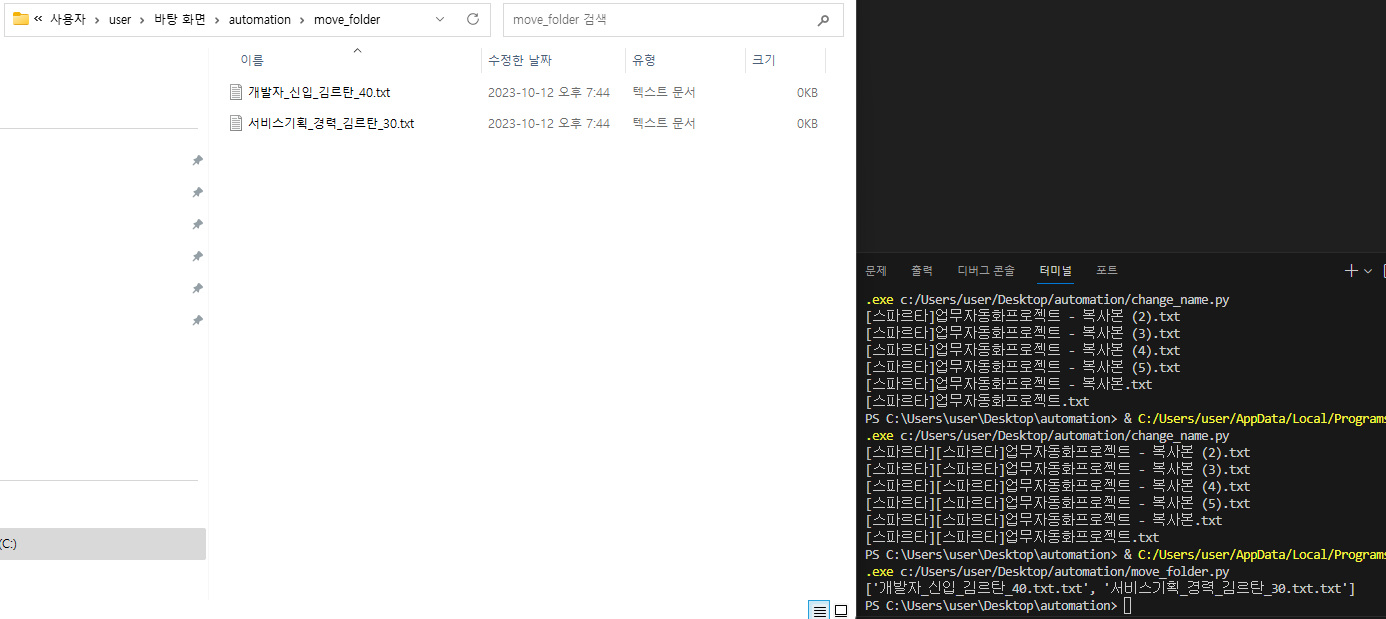The image size is (1386, 619).
Task: Switch Explorer to details view
Action: click(819, 610)
